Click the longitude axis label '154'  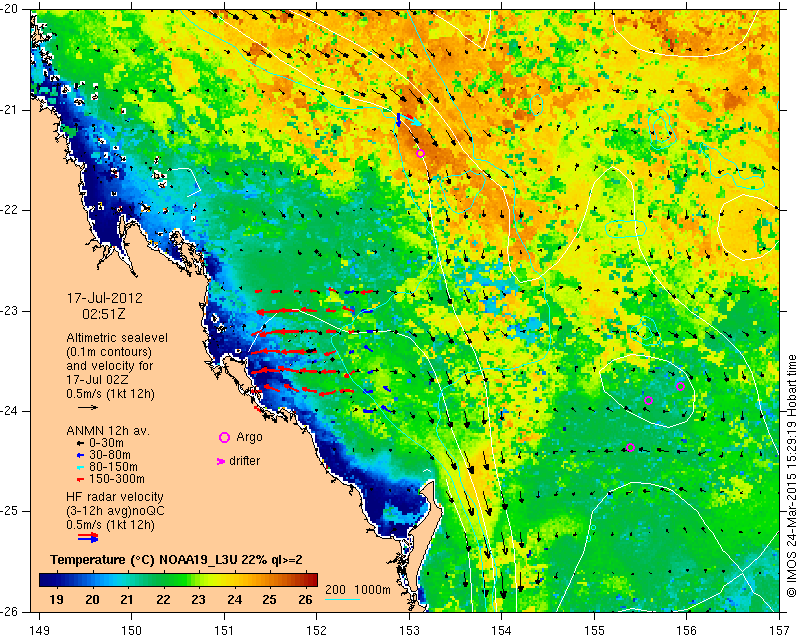[502, 631]
